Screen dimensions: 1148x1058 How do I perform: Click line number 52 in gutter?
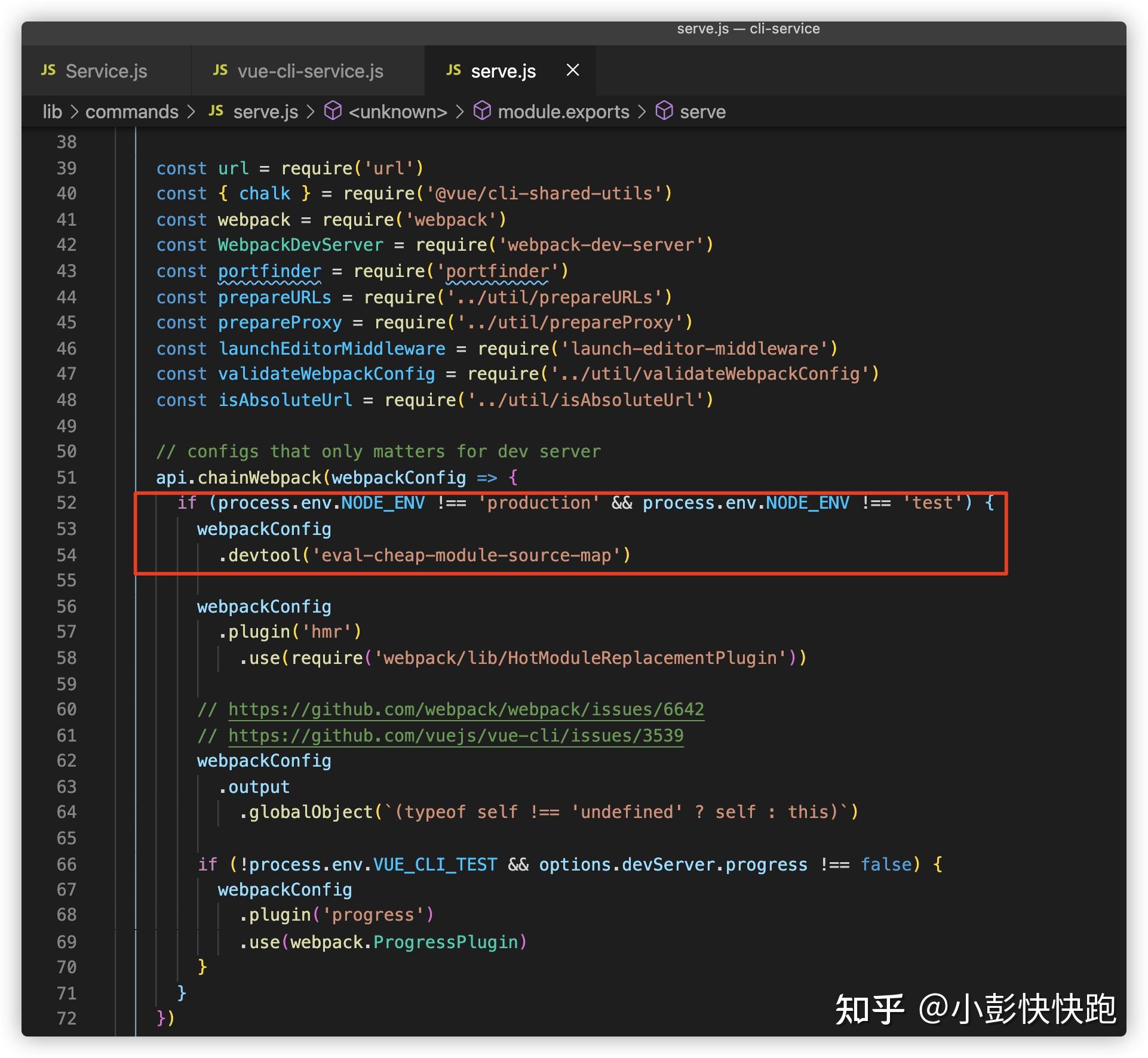pyautogui.click(x=66, y=503)
